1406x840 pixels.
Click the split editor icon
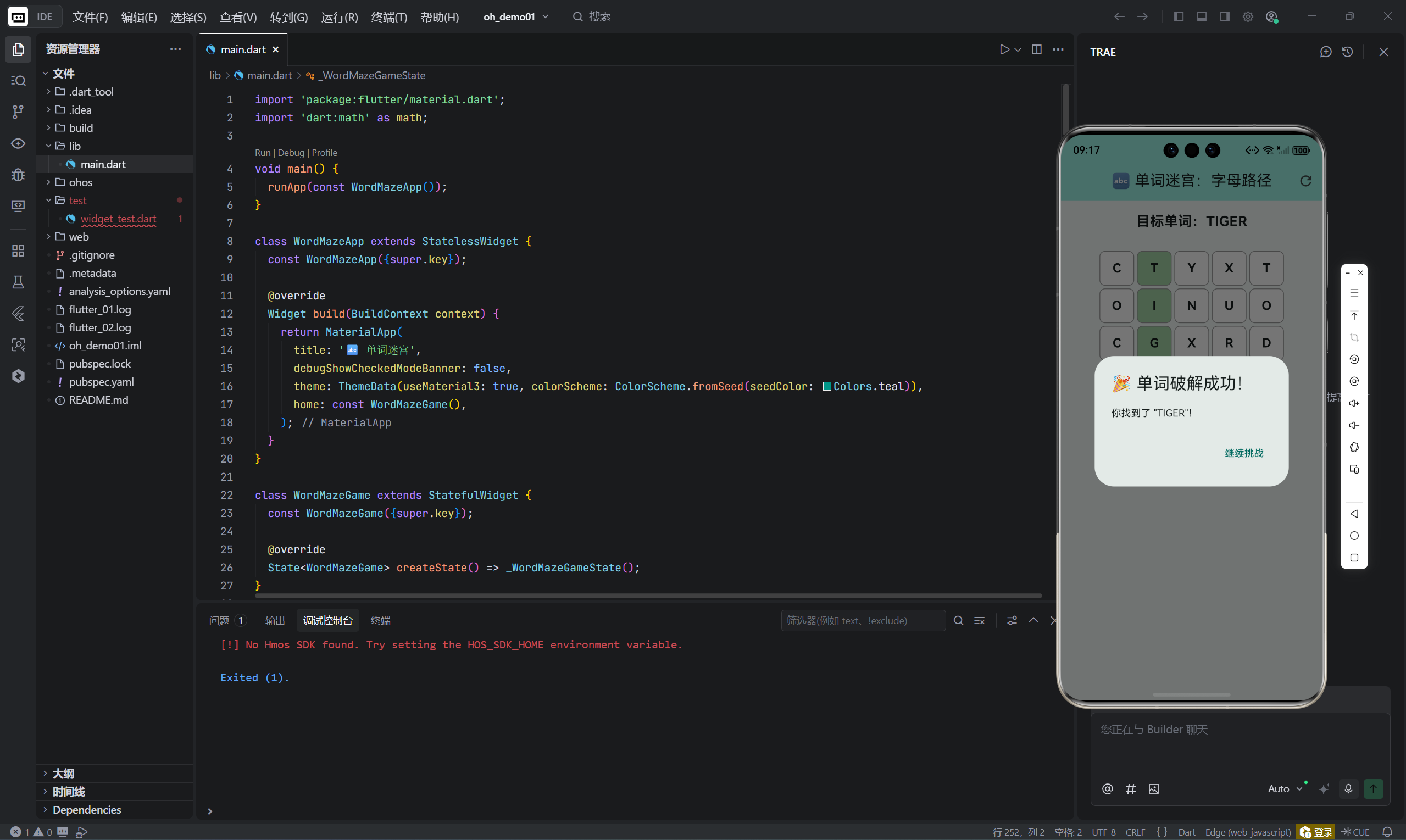click(x=1036, y=49)
